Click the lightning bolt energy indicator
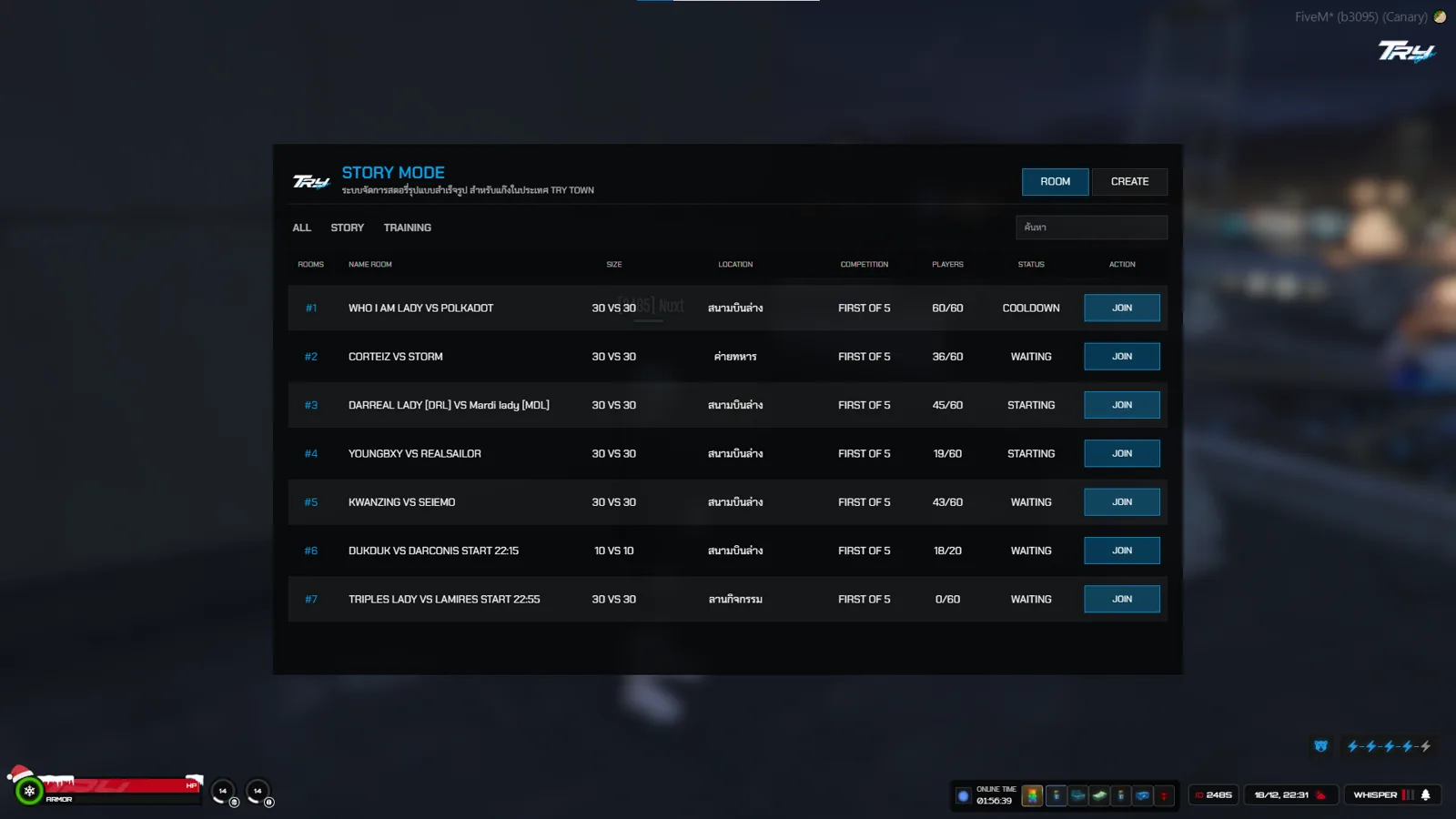1456x819 pixels. tap(1389, 746)
